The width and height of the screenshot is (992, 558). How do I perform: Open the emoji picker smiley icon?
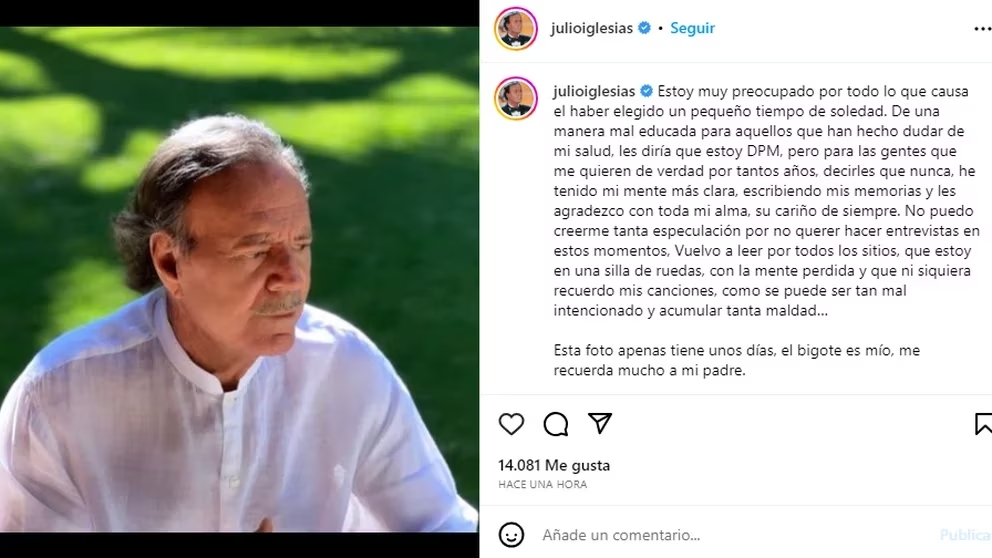(x=511, y=535)
